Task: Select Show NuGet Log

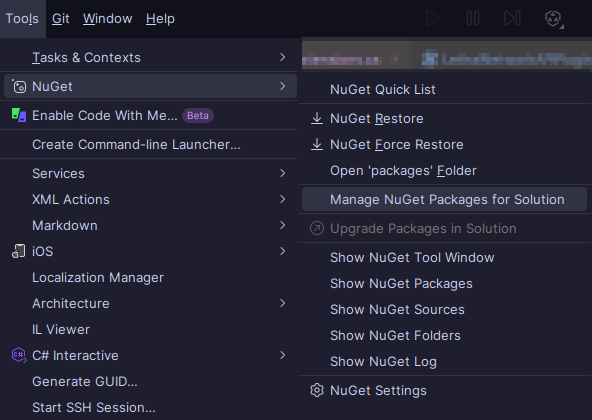Action: [x=444, y=361]
